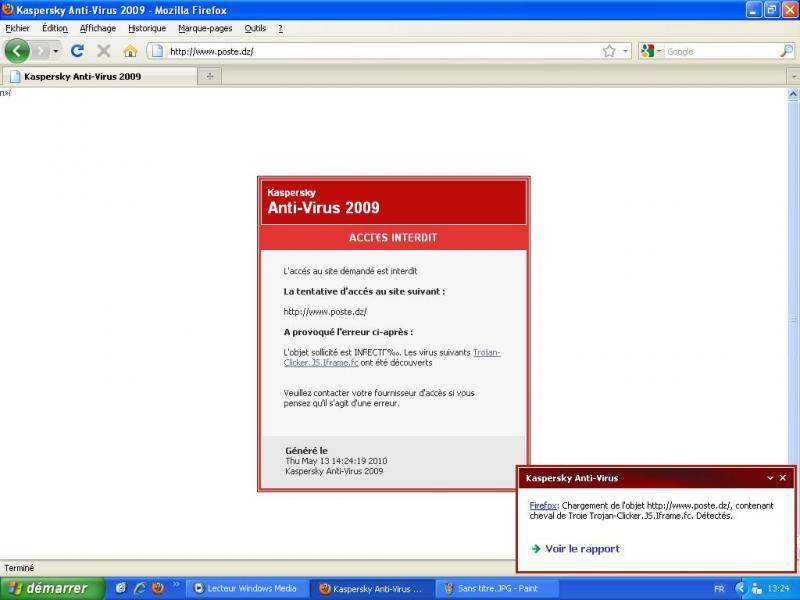Open Internet Explorer from quick launch
The height and width of the screenshot is (600, 800).
(x=140, y=589)
